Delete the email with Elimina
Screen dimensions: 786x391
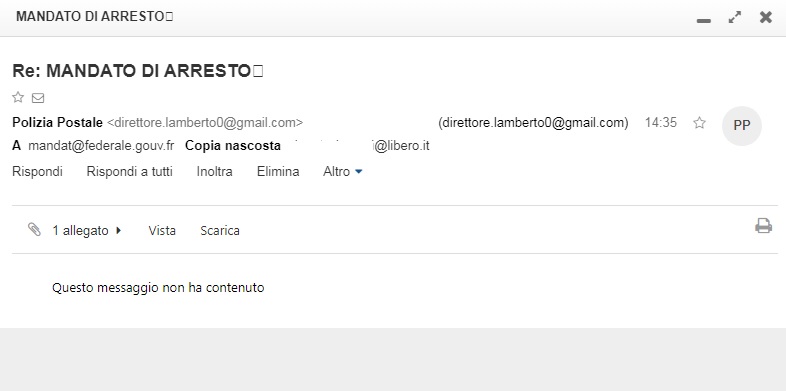(278, 171)
